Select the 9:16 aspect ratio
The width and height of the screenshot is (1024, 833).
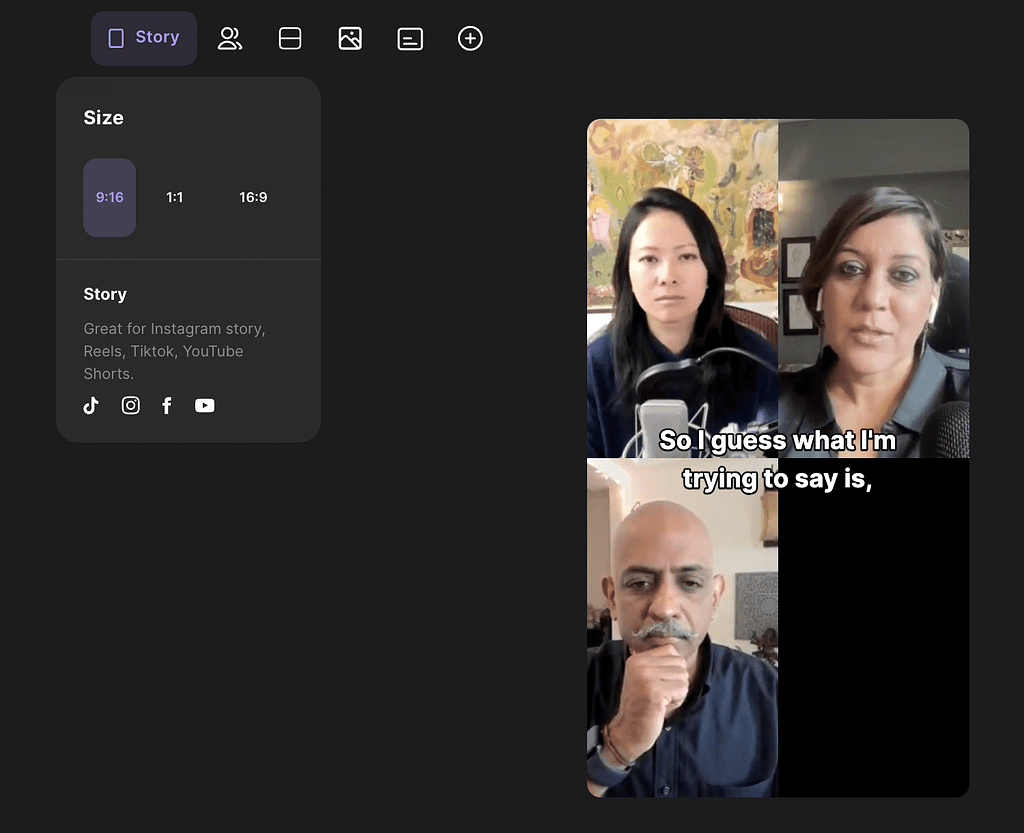tap(110, 198)
